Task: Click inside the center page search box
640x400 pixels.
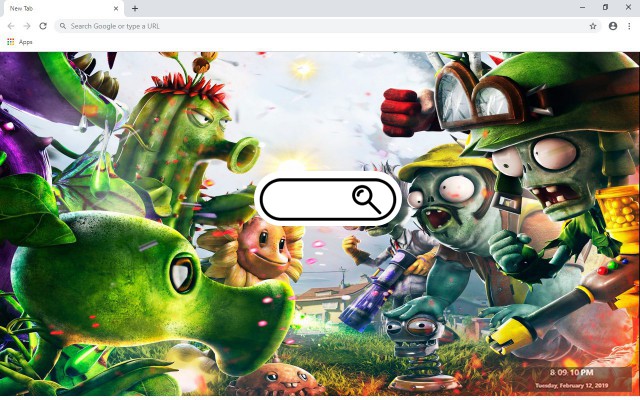Action: click(328, 199)
